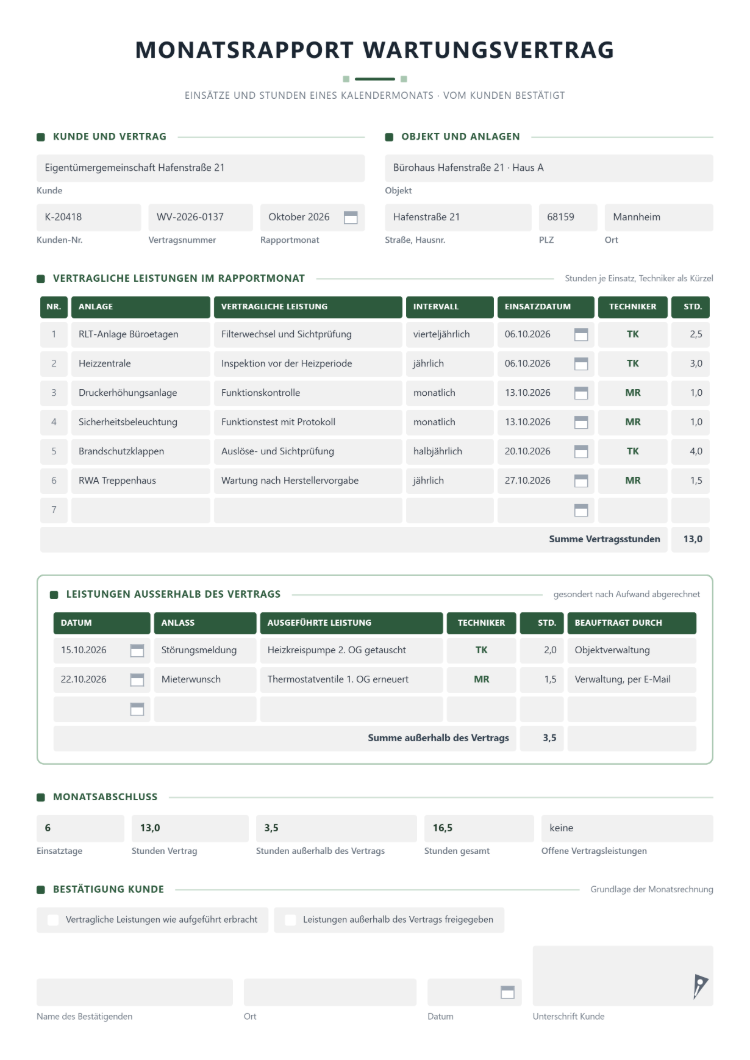This screenshot has height=1060, width=750.
Task: Click technician TK in Brandschutzklappen row
Action: pyautogui.click(x=633, y=452)
